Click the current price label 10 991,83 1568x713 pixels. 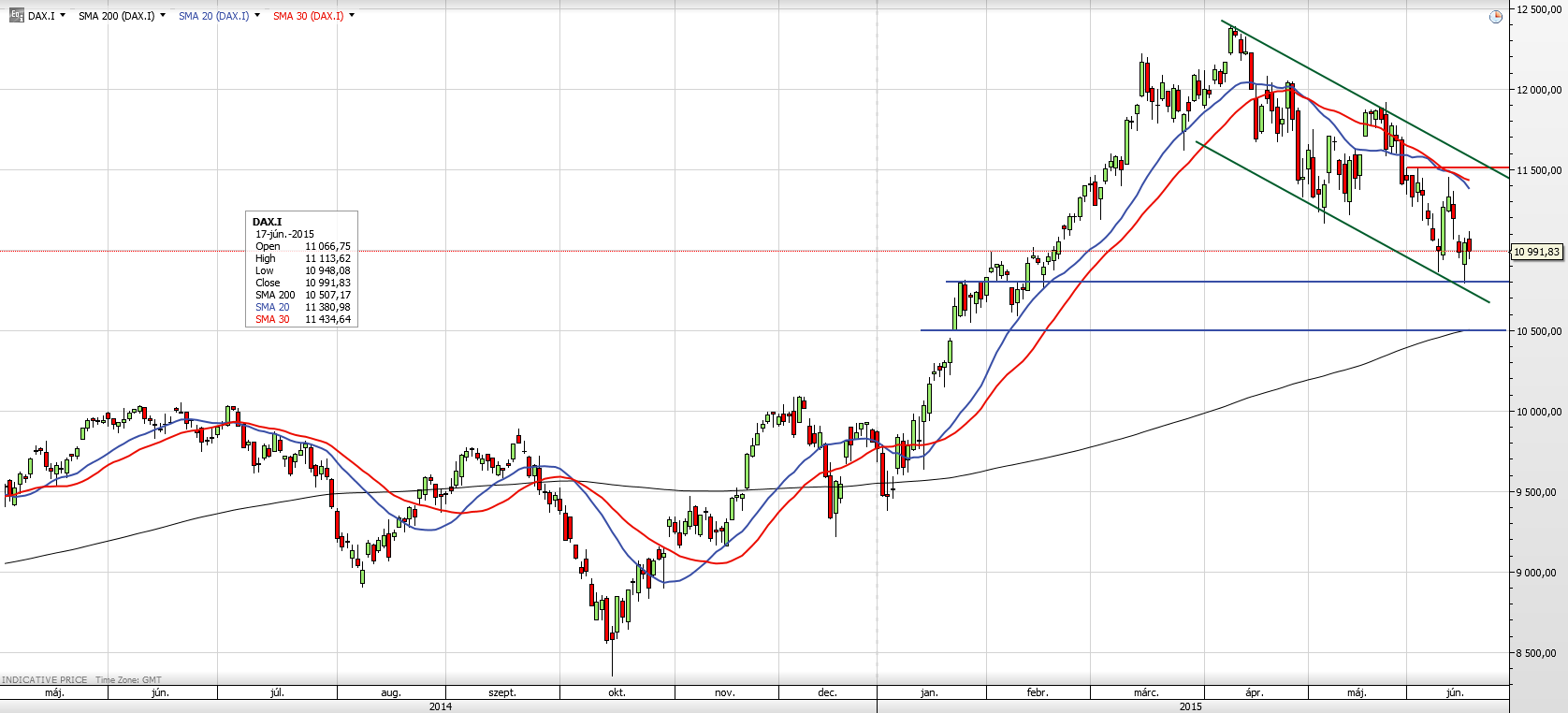1537,252
